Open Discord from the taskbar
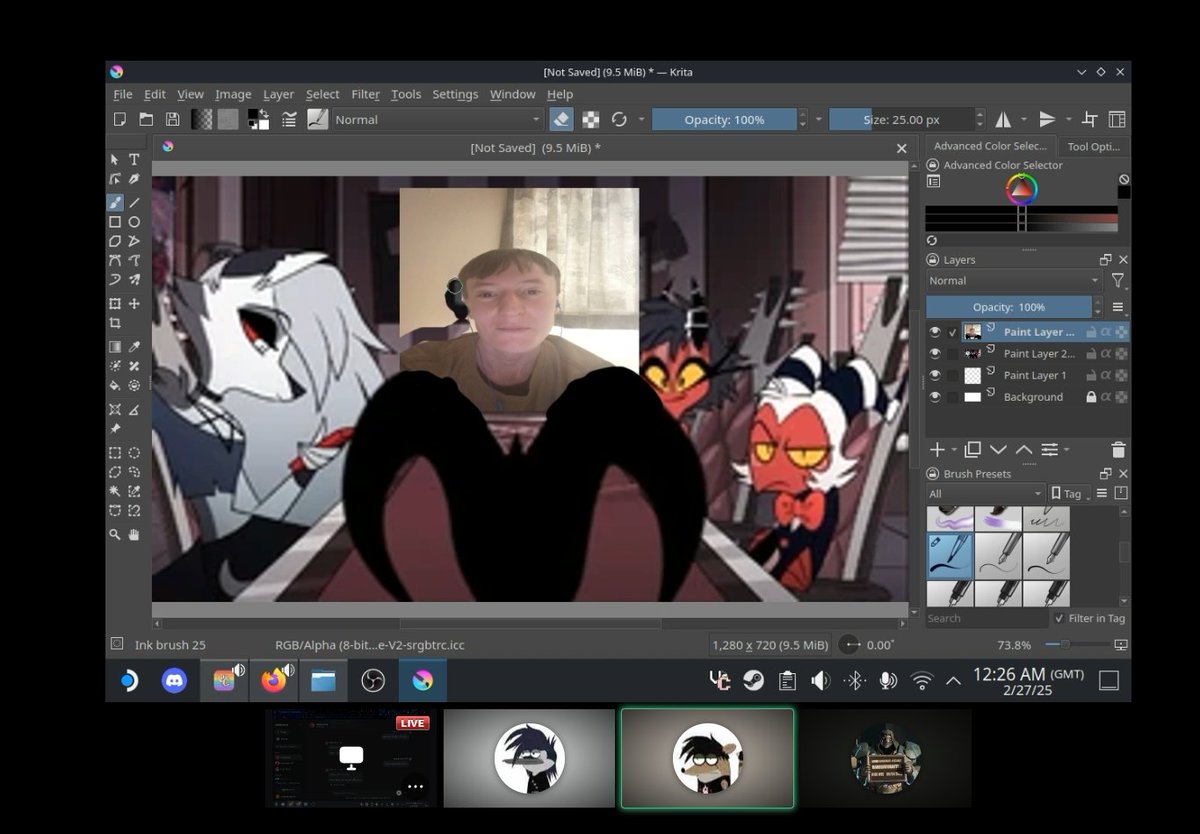The image size is (1200, 834). (174, 681)
